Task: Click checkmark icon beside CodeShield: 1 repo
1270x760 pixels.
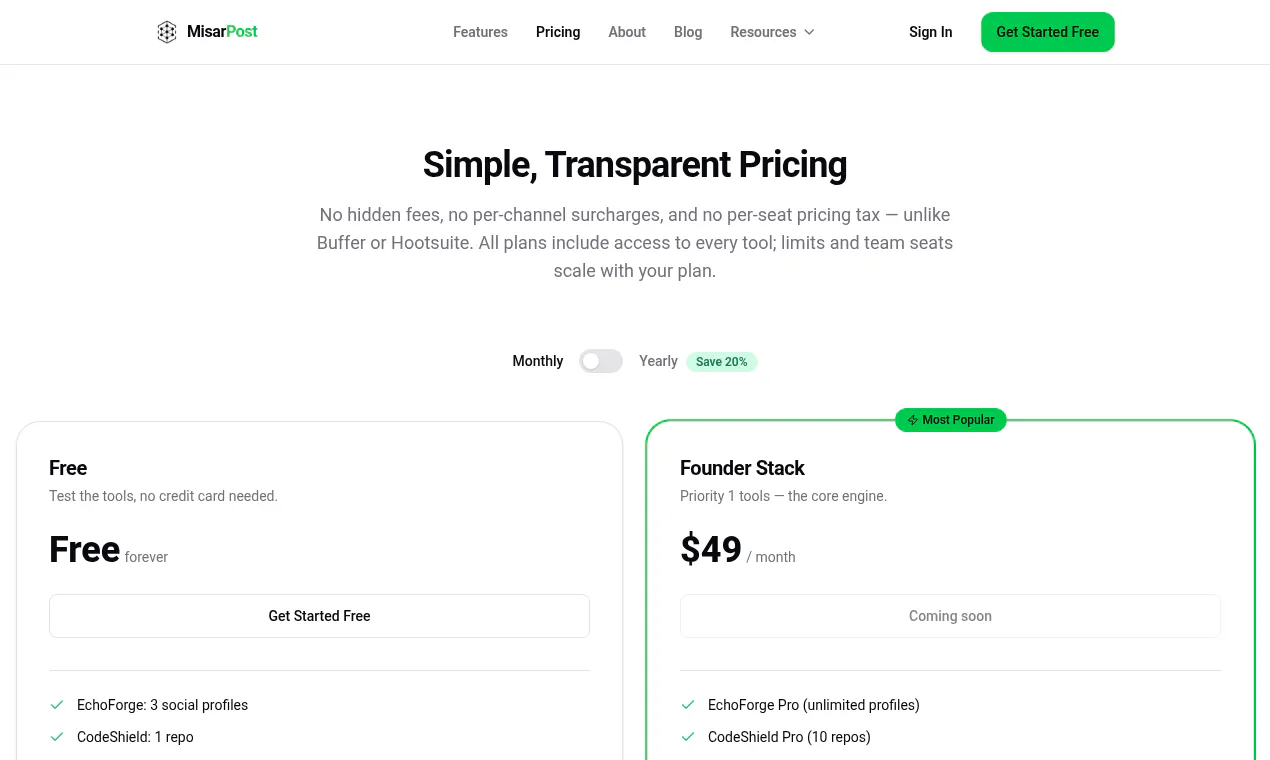Action: point(57,737)
